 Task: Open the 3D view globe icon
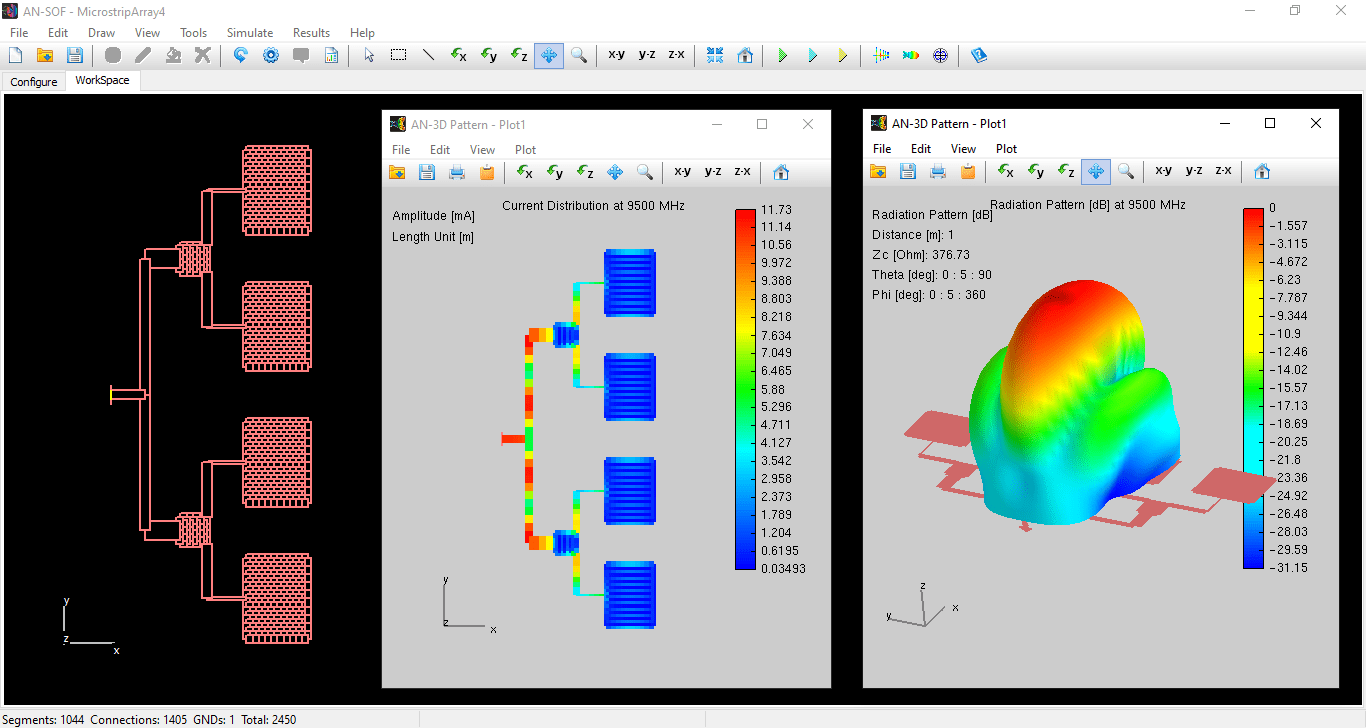point(940,55)
